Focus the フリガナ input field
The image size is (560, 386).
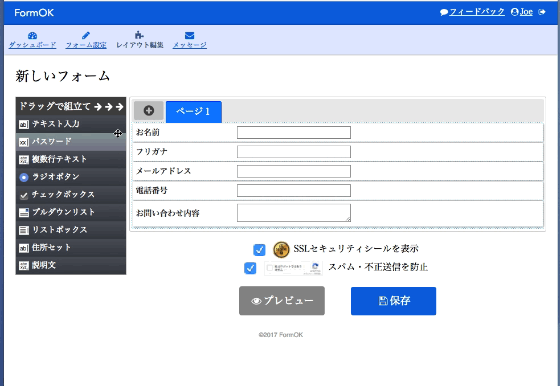[294, 152]
